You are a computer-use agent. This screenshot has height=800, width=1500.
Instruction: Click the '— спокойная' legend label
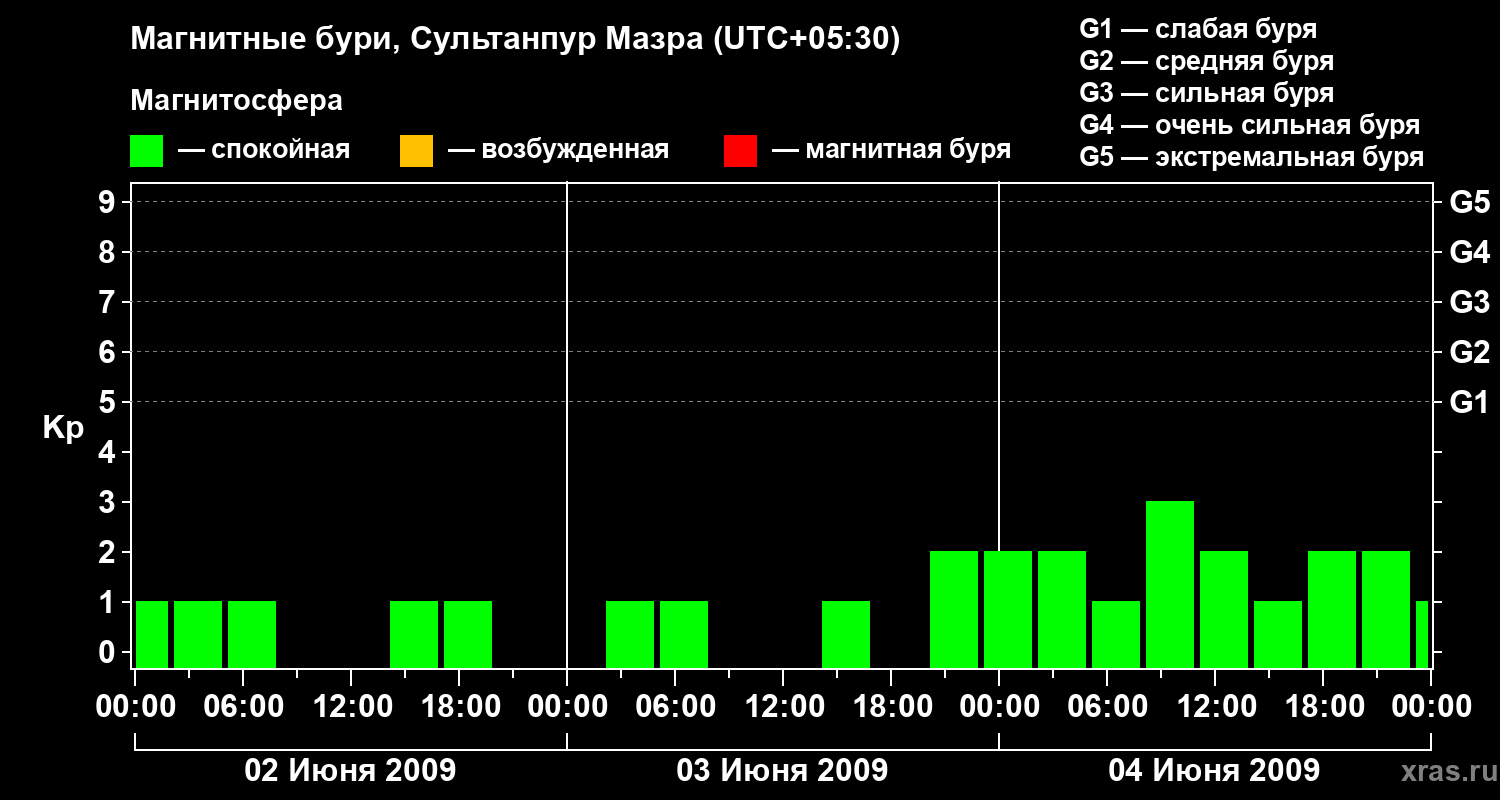point(264,150)
